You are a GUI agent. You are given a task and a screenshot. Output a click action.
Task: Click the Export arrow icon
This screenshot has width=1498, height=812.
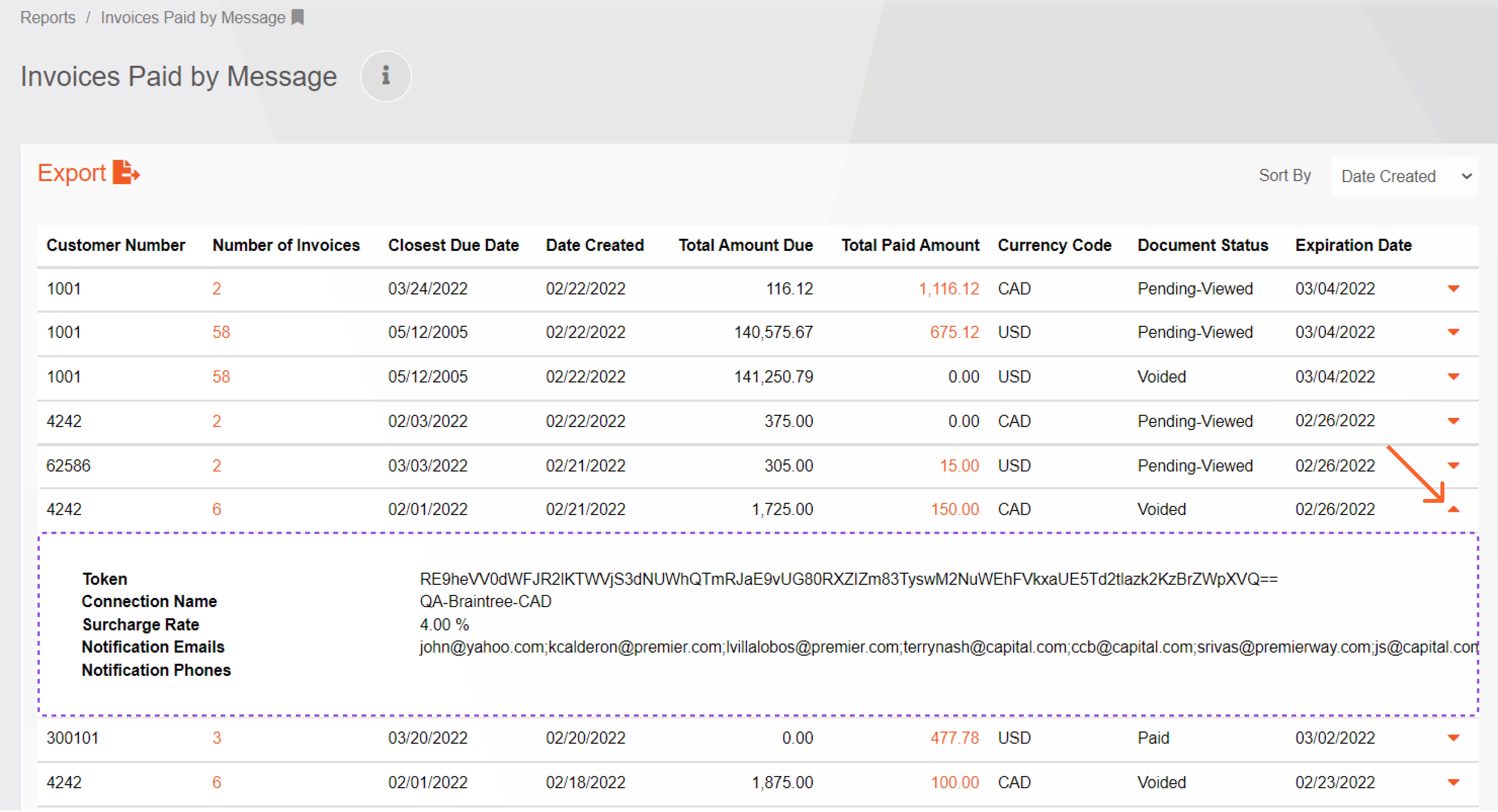pyautogui.click(x=126, y=173)
